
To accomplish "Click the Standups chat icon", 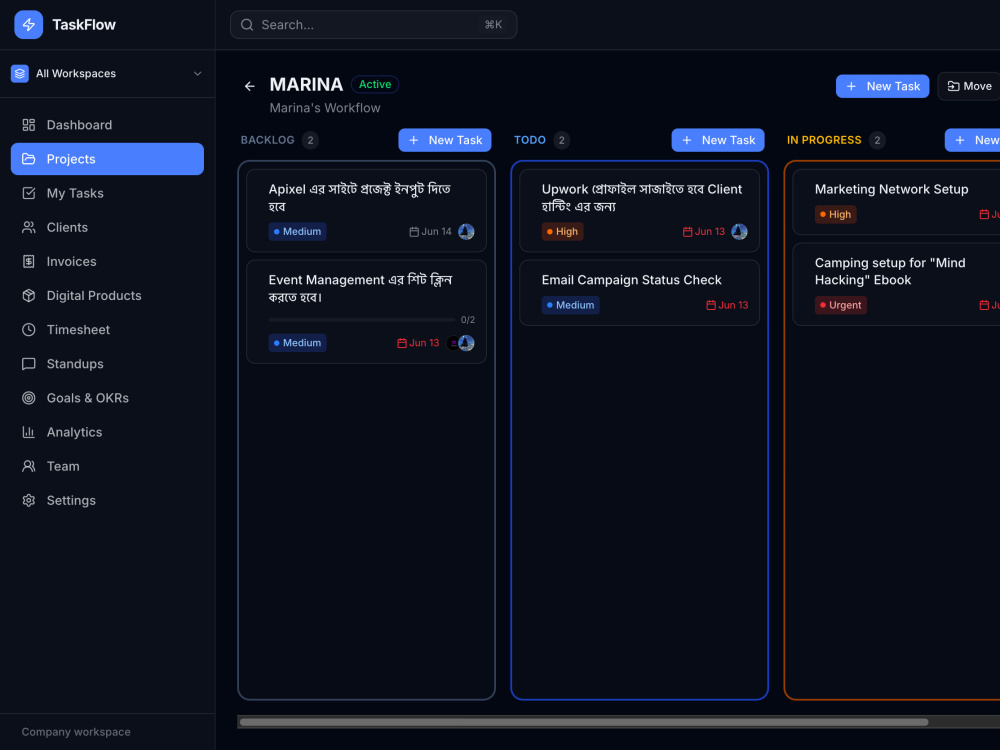I will click(x=29, y=364).
